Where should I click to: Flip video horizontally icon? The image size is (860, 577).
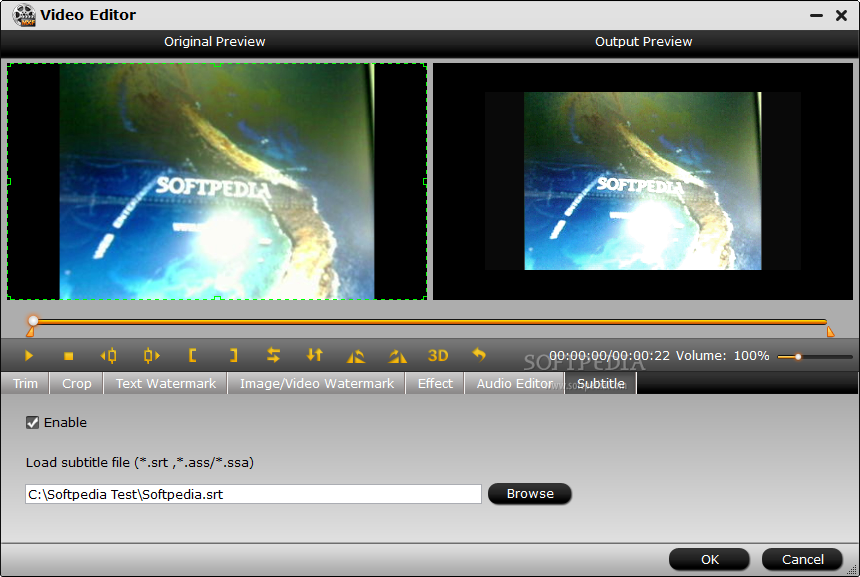coord(273,355)
